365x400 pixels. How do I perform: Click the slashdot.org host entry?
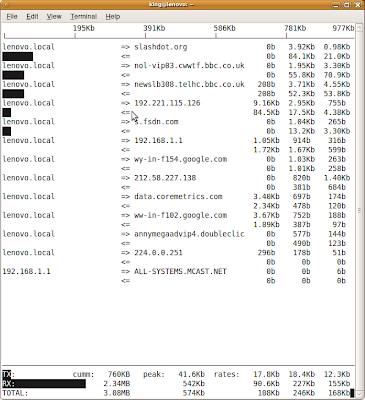(x=161, y=47)
